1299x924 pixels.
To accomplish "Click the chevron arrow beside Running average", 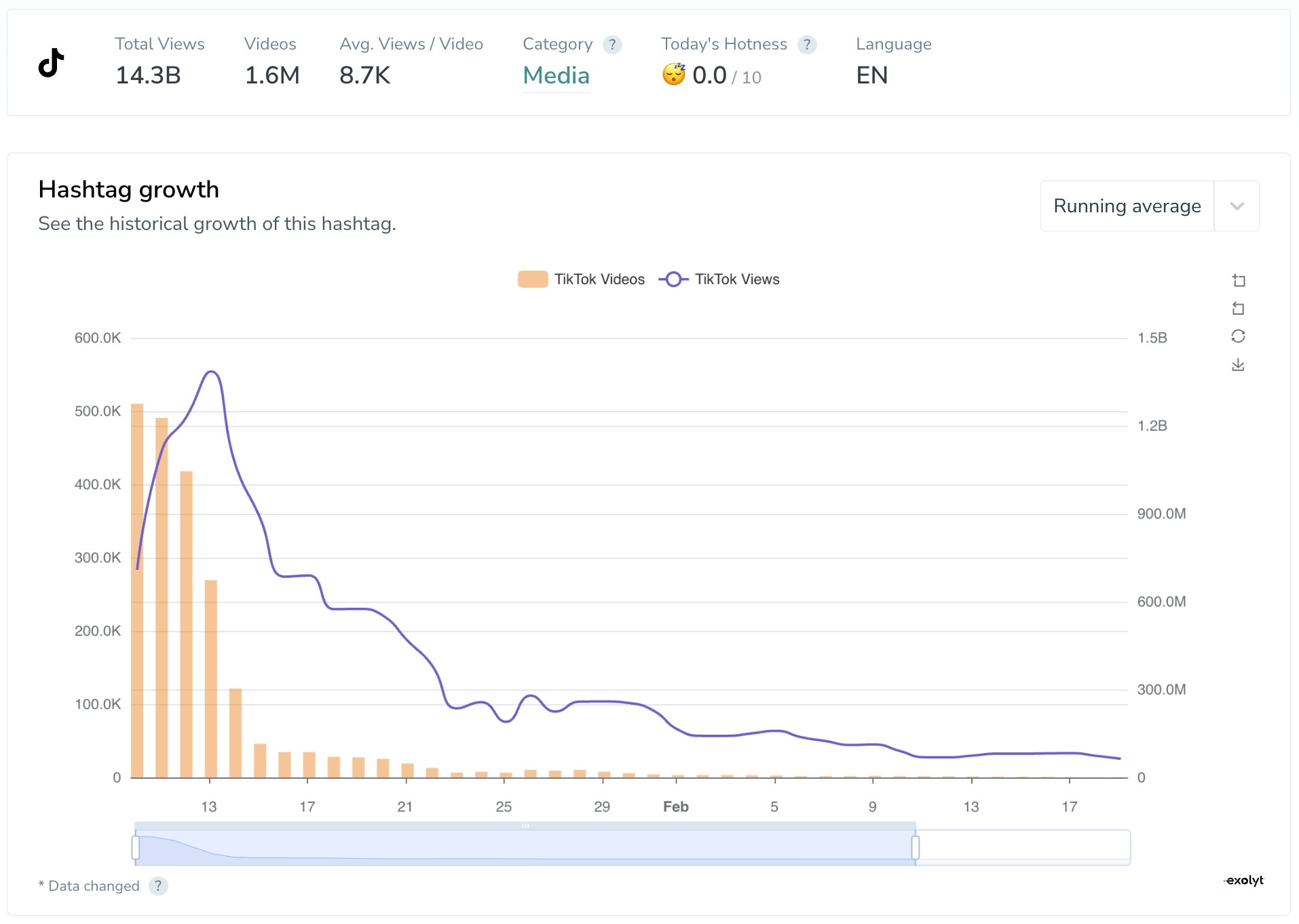I will [x=1237, y=206].
